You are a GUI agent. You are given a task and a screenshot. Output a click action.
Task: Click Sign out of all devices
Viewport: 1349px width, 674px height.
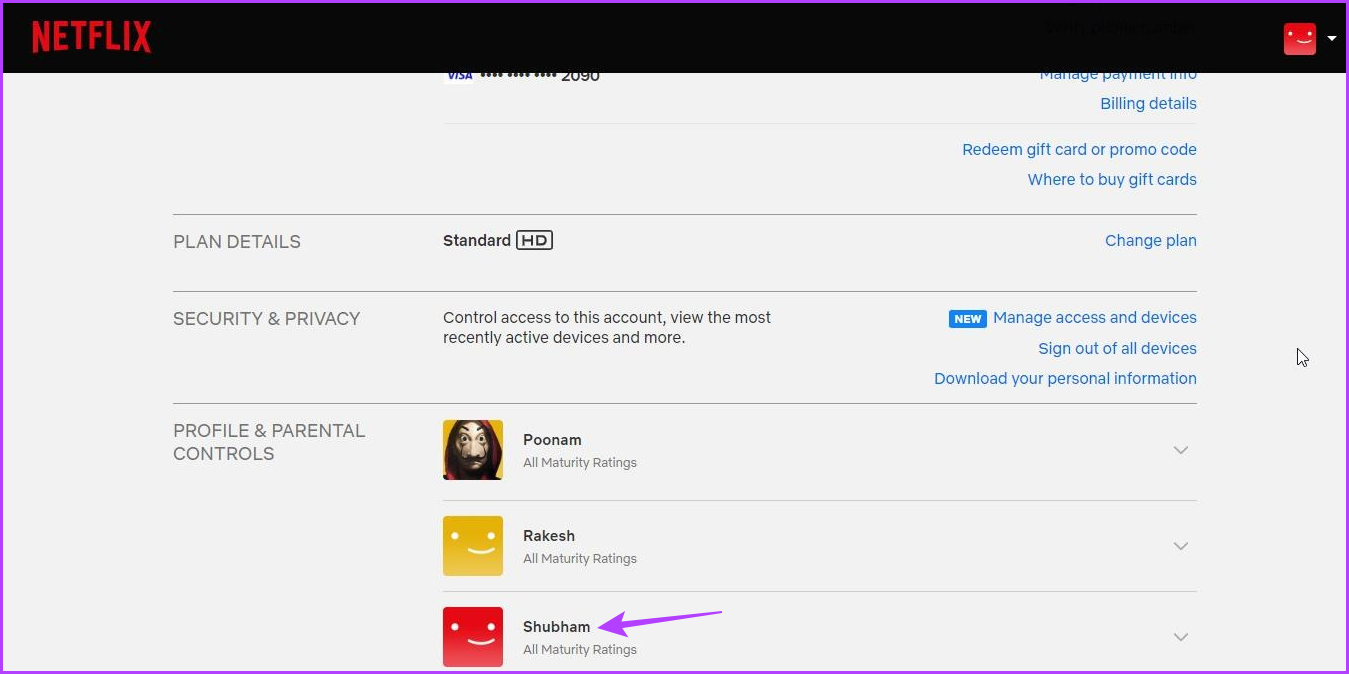coord(1117,348)
